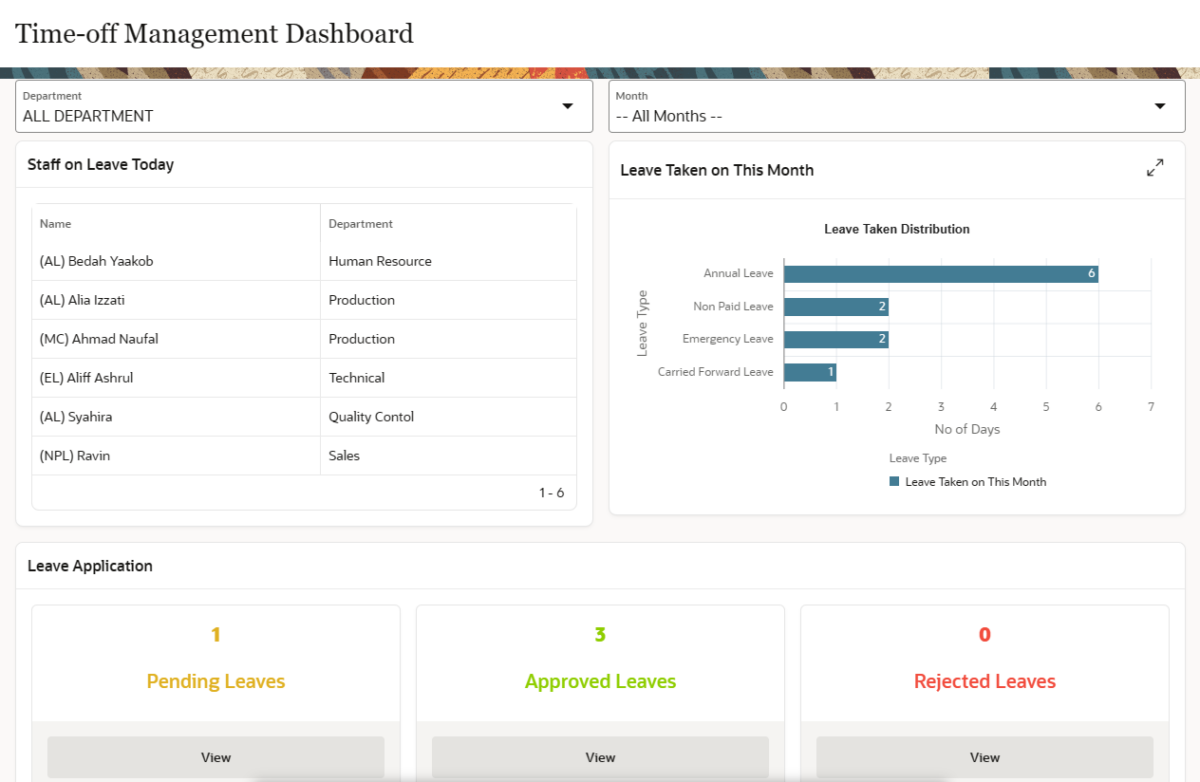The width and height of the screenshot is (1200, 782).
Task: Click the Pending Leaves count number
Action: (x=216, y=634)
